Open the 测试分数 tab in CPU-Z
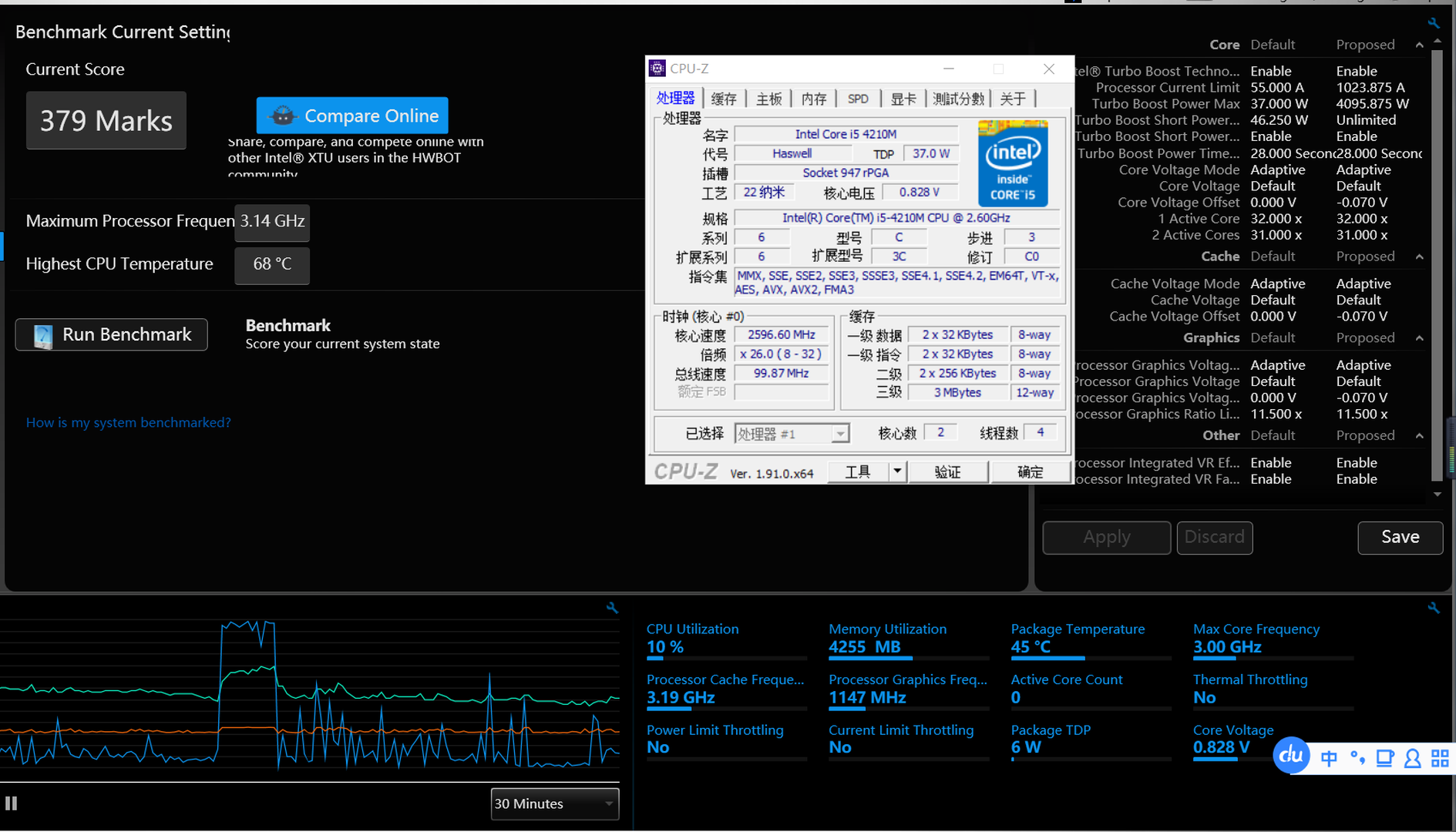The image size is (1456, 832). [958, 99]
